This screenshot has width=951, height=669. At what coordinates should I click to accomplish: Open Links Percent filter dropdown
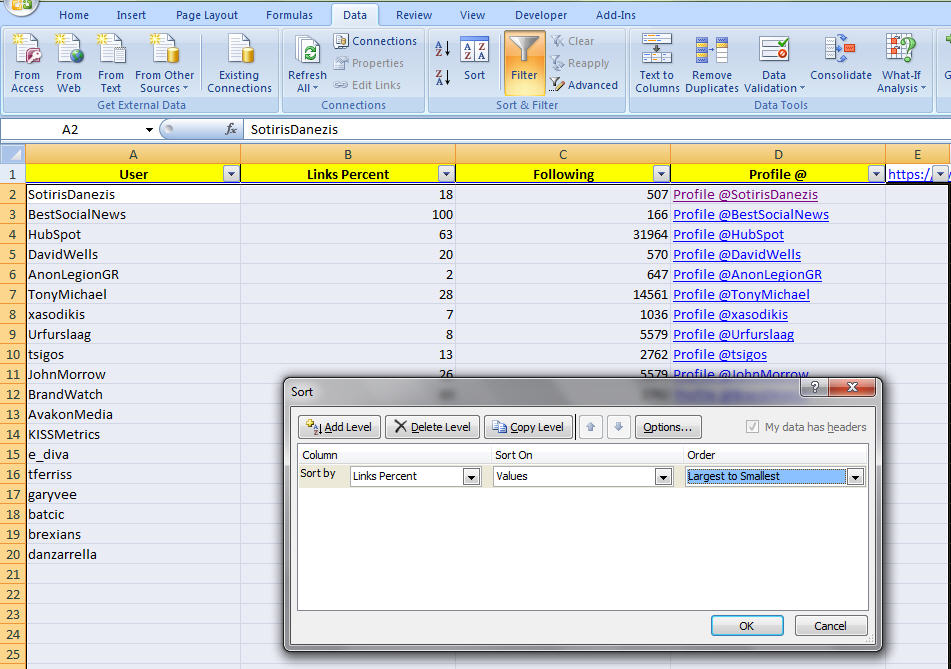click(446, 174)
